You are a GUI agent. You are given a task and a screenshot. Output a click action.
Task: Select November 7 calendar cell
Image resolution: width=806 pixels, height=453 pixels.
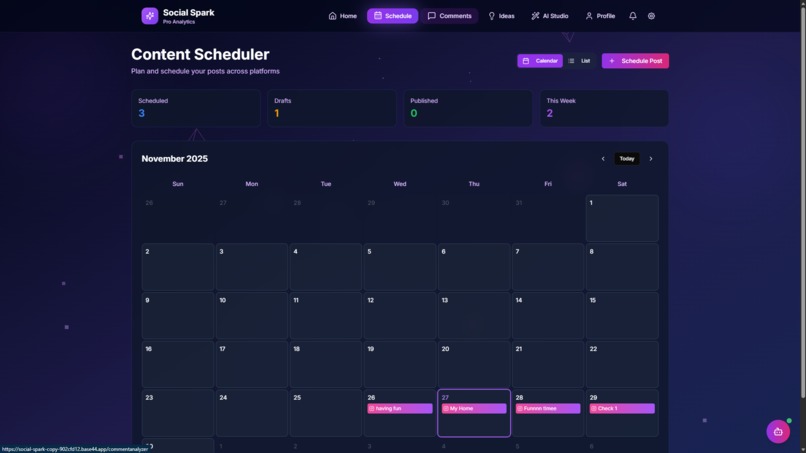click(548, 267)
